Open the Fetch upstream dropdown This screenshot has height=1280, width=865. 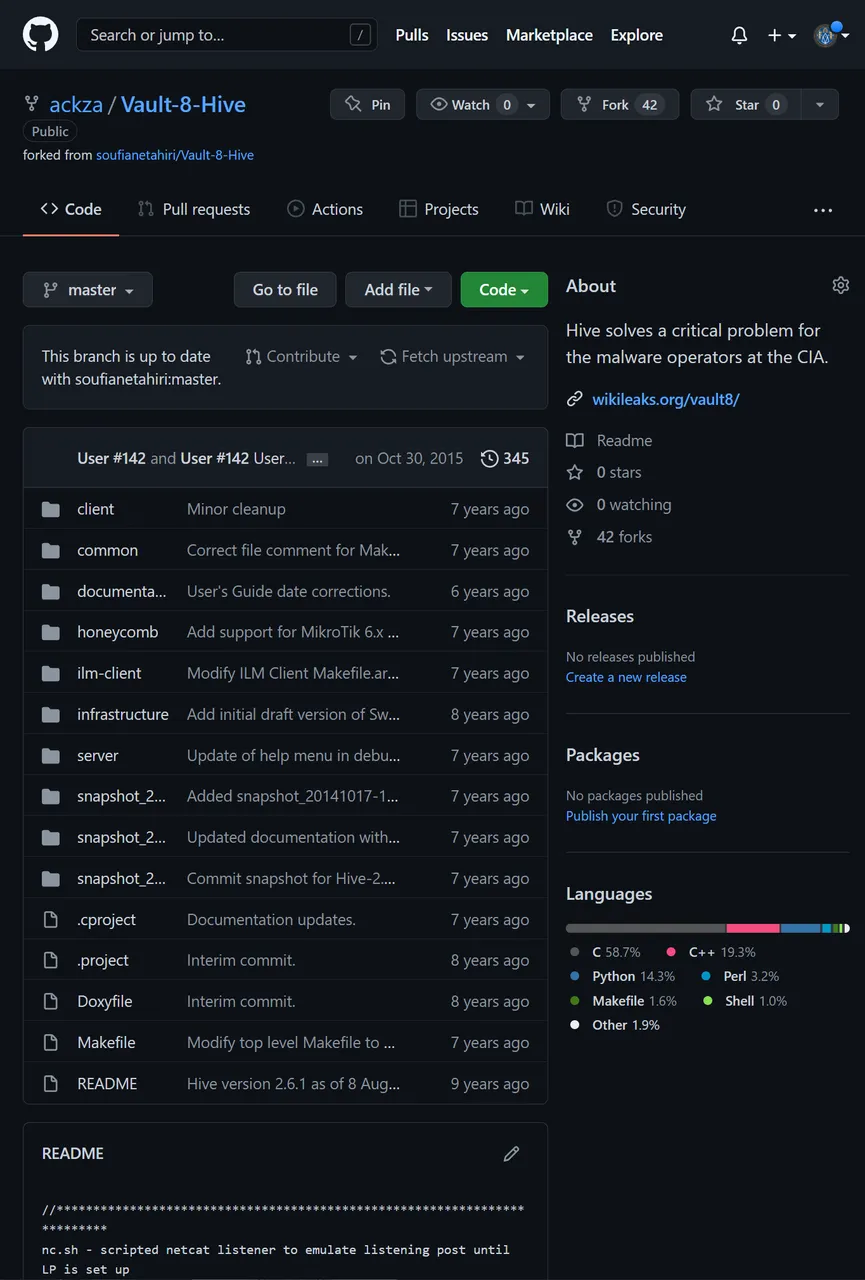click(x=453, y=357)
